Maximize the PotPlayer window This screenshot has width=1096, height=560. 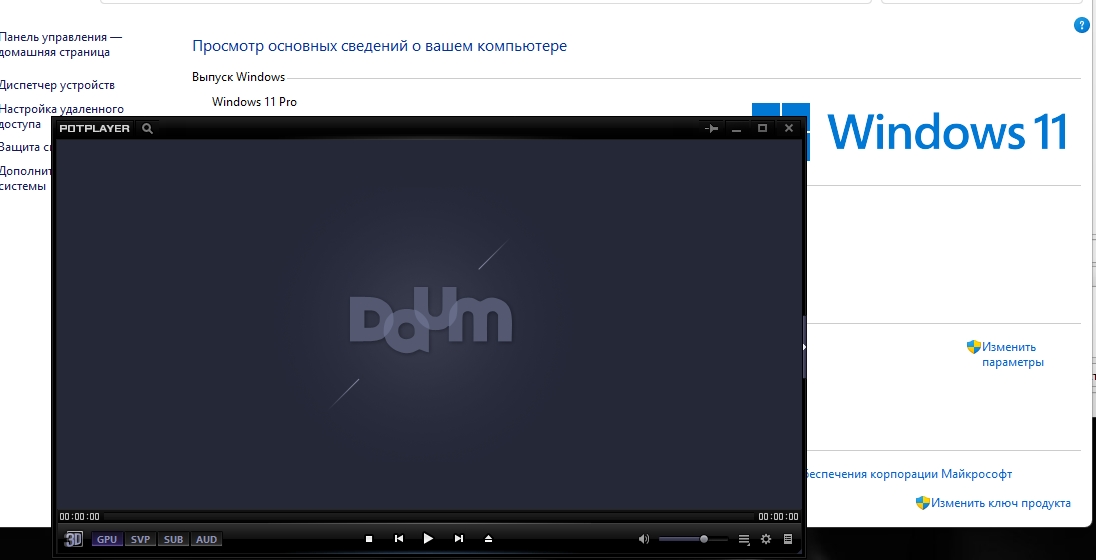pyautogui.click(x=763, y=129)
